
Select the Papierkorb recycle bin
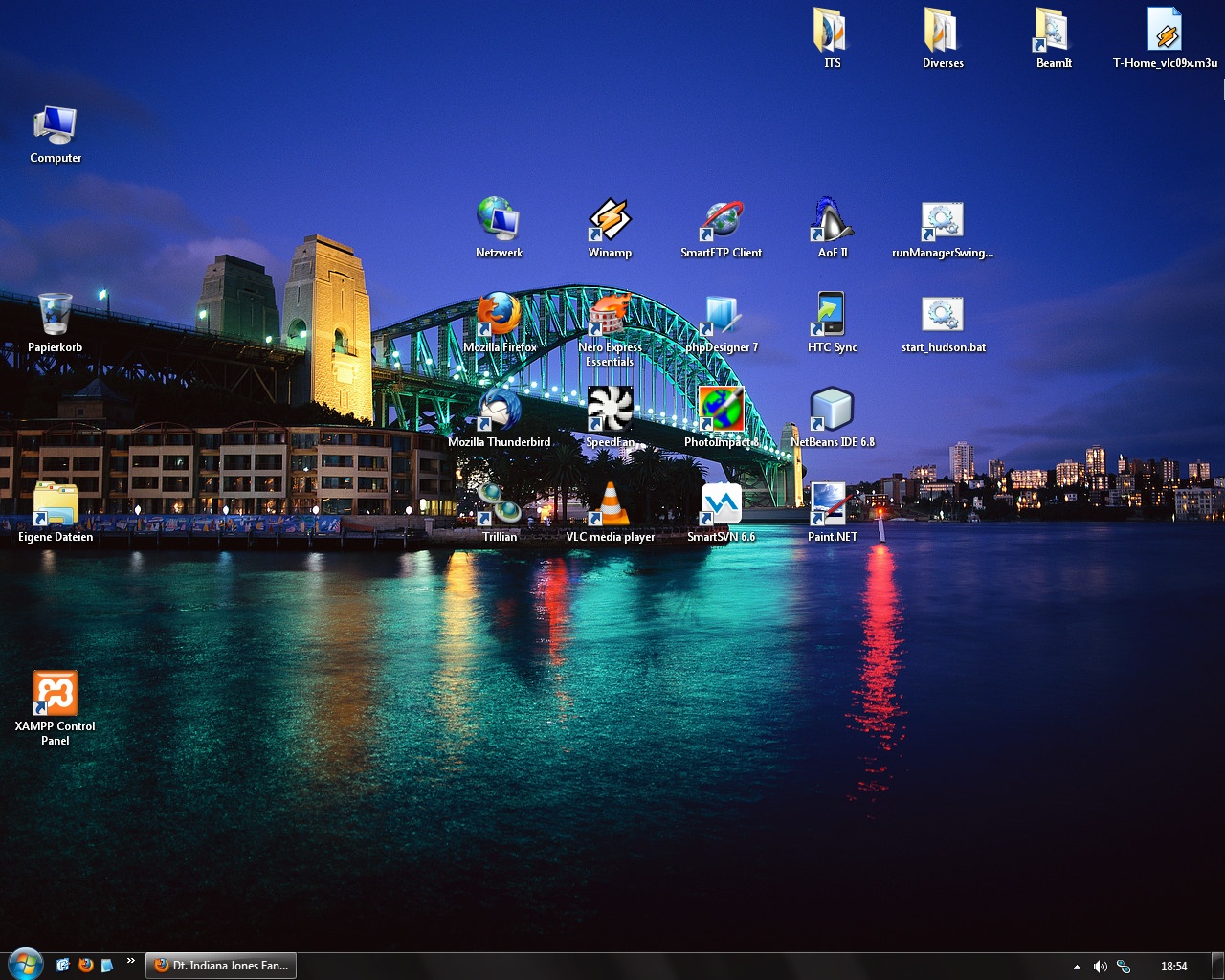coord(55,316)
